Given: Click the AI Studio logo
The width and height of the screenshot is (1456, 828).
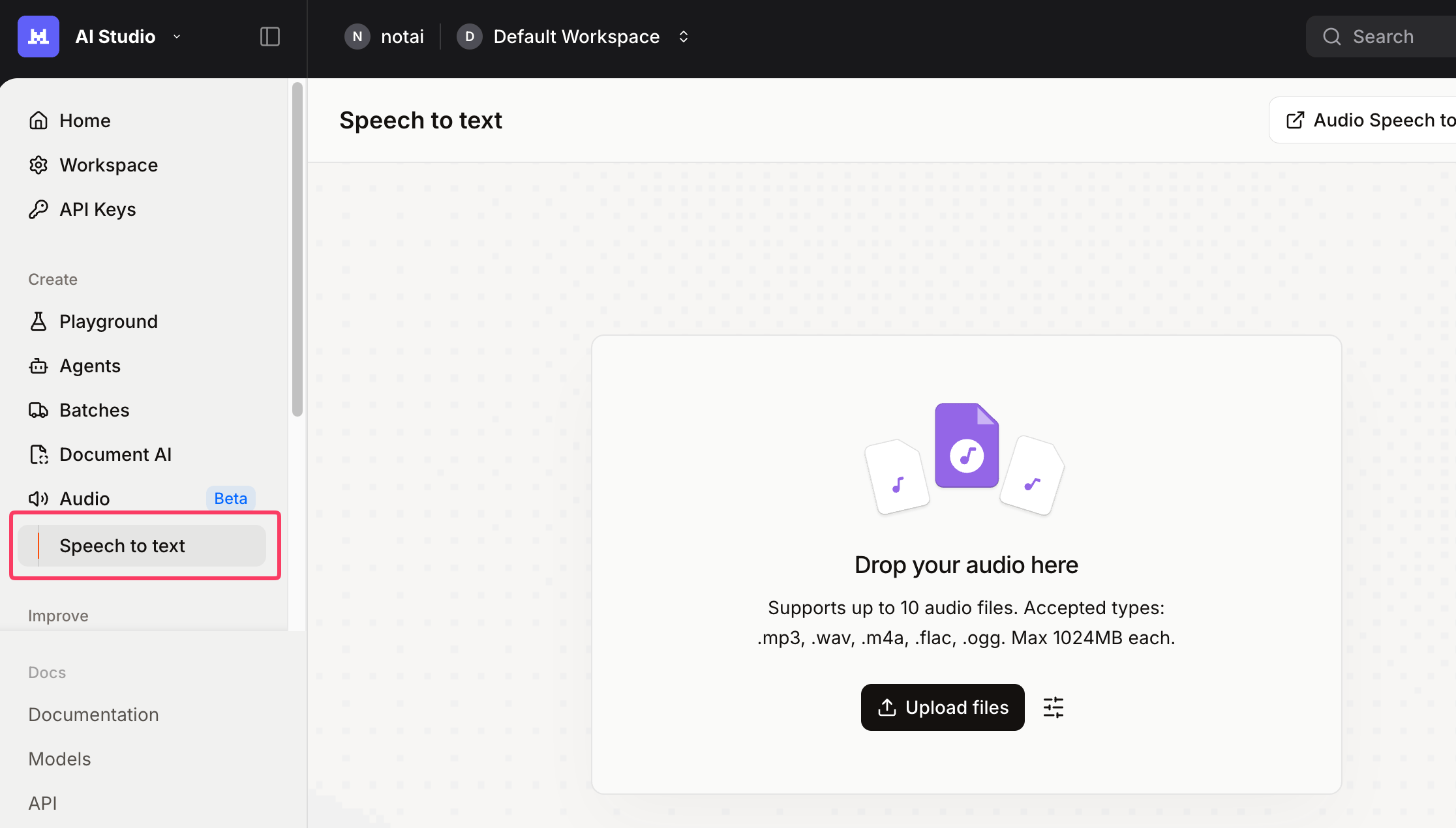Looking at the screenshot, I should (38, 36).
